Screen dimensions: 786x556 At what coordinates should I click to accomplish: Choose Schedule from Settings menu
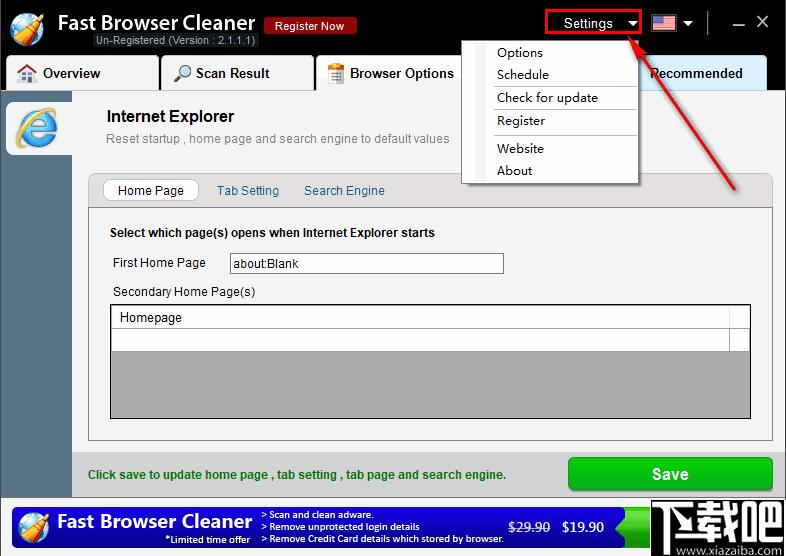522,75
